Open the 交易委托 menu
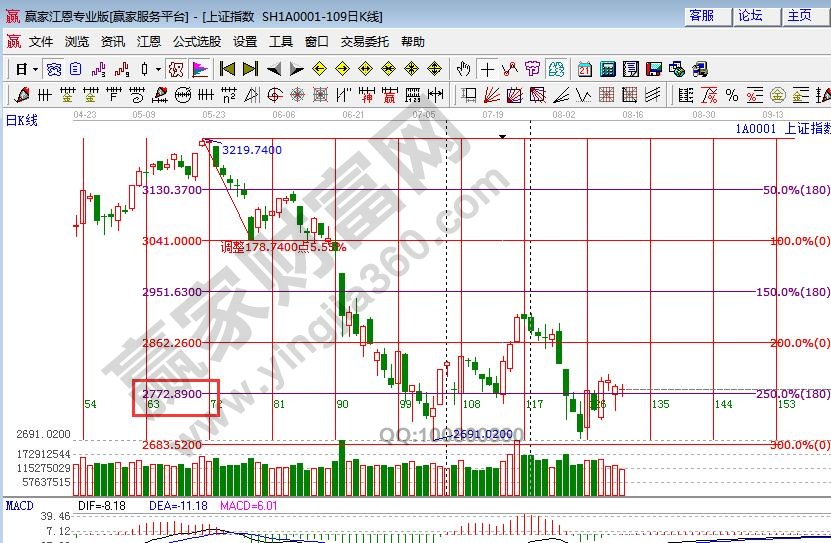The image size is (831, 543). (x=365, y=42)
